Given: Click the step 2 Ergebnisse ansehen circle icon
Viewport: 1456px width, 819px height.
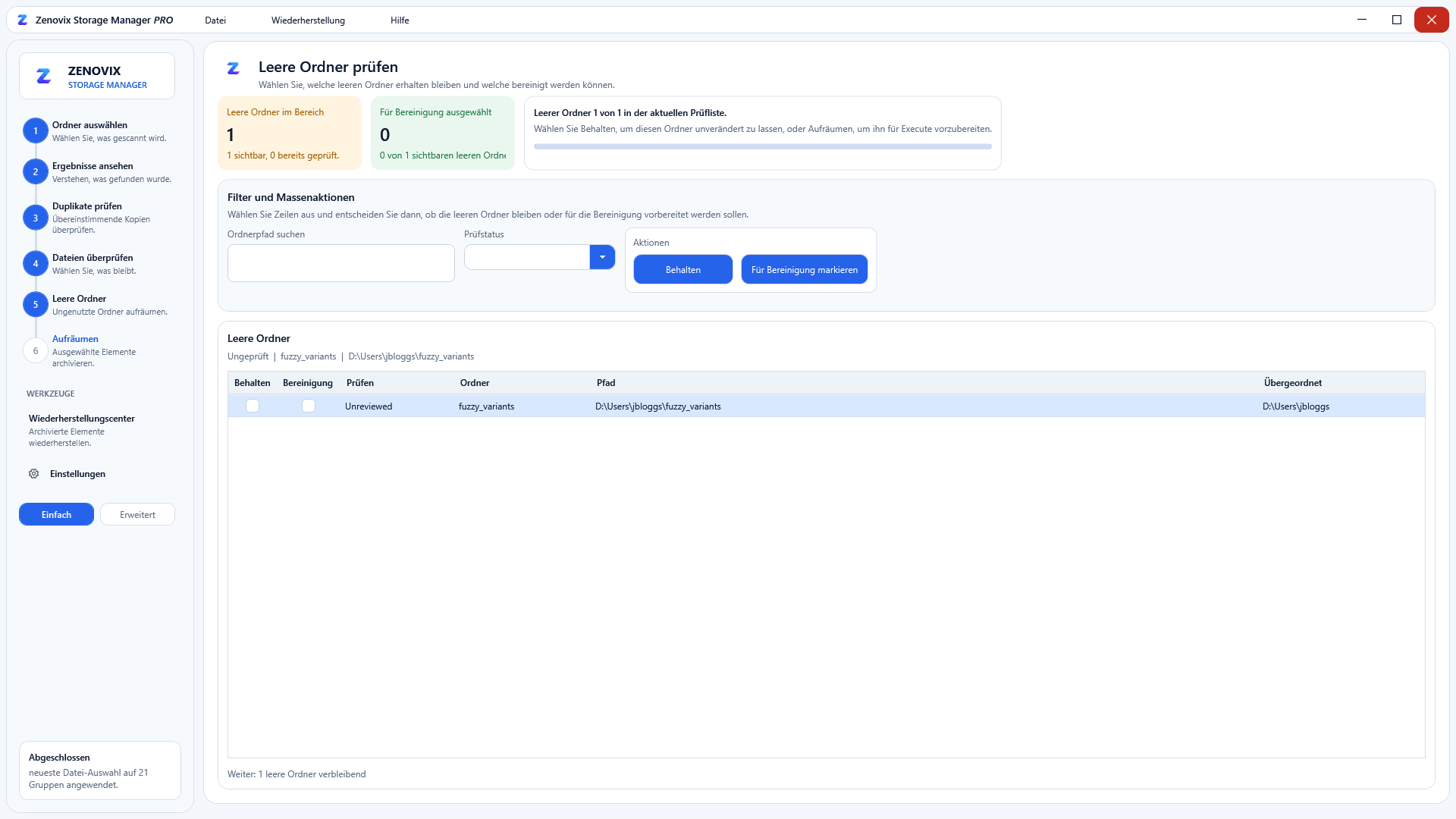Looking at the screenshot, I should point(35,172).
